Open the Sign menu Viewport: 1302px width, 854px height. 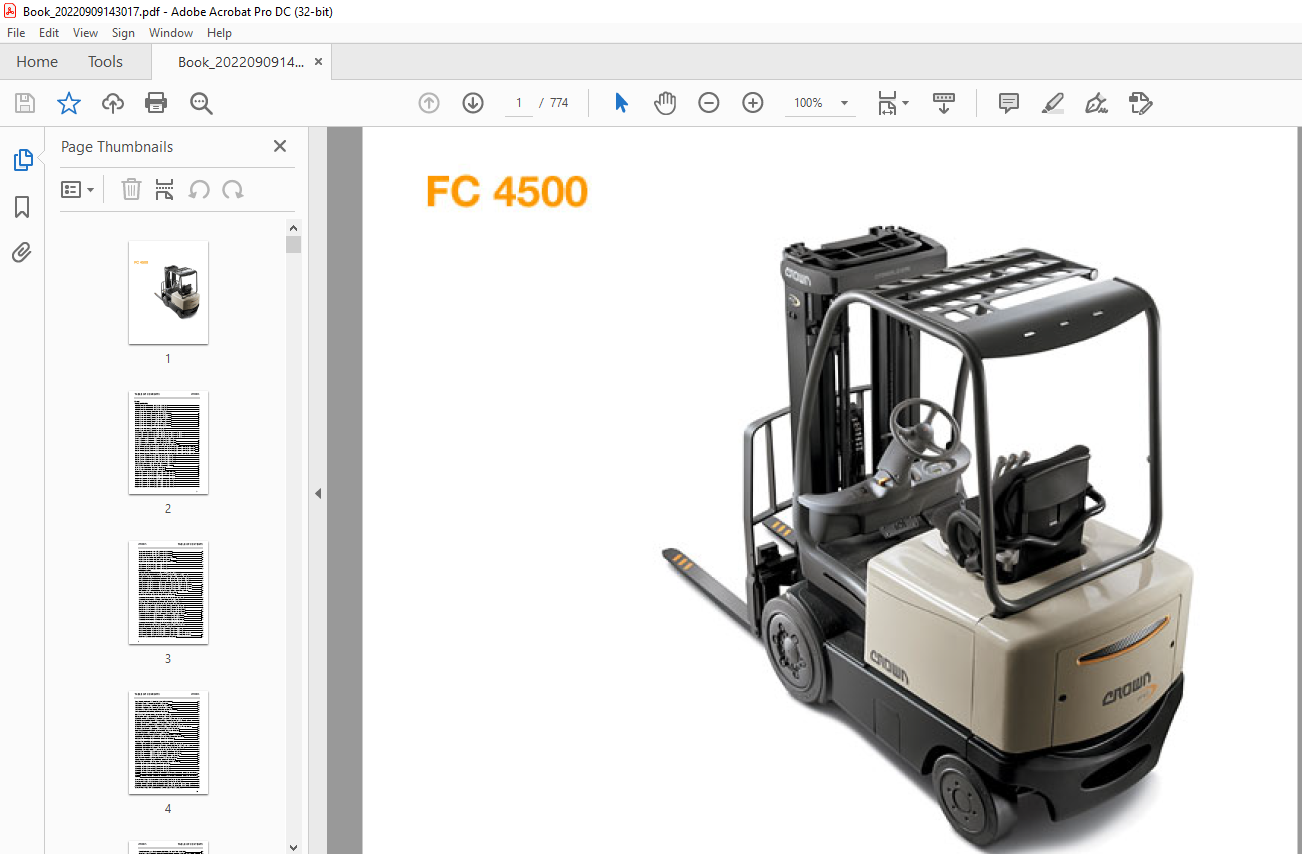[x=123, y=33]
